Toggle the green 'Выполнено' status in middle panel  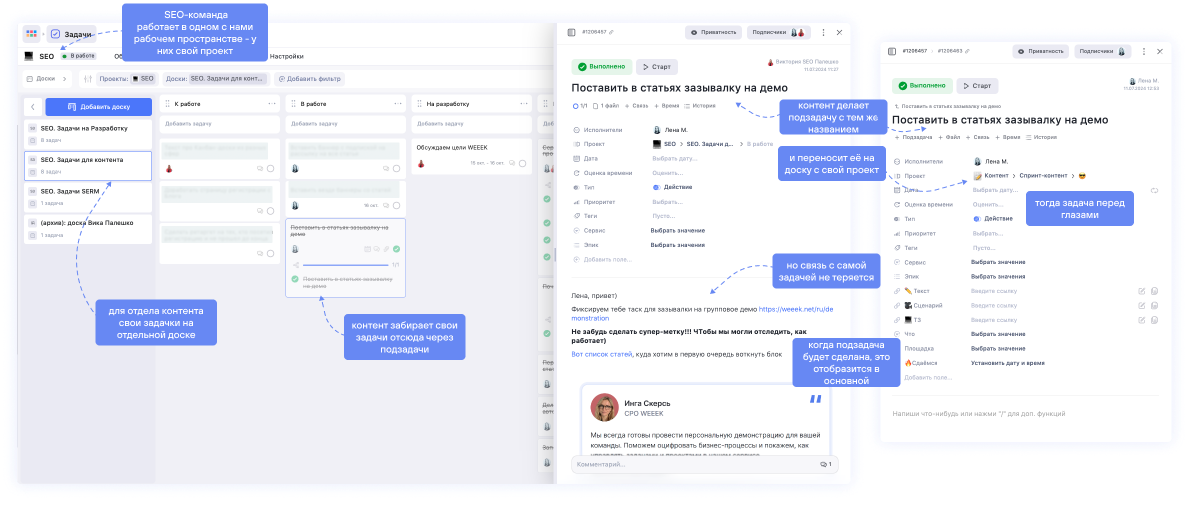601,67
